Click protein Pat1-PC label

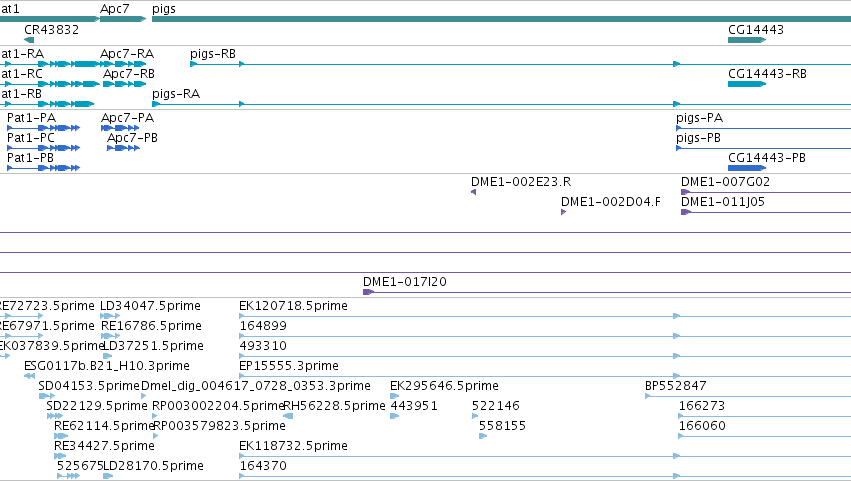click(31, 137)
